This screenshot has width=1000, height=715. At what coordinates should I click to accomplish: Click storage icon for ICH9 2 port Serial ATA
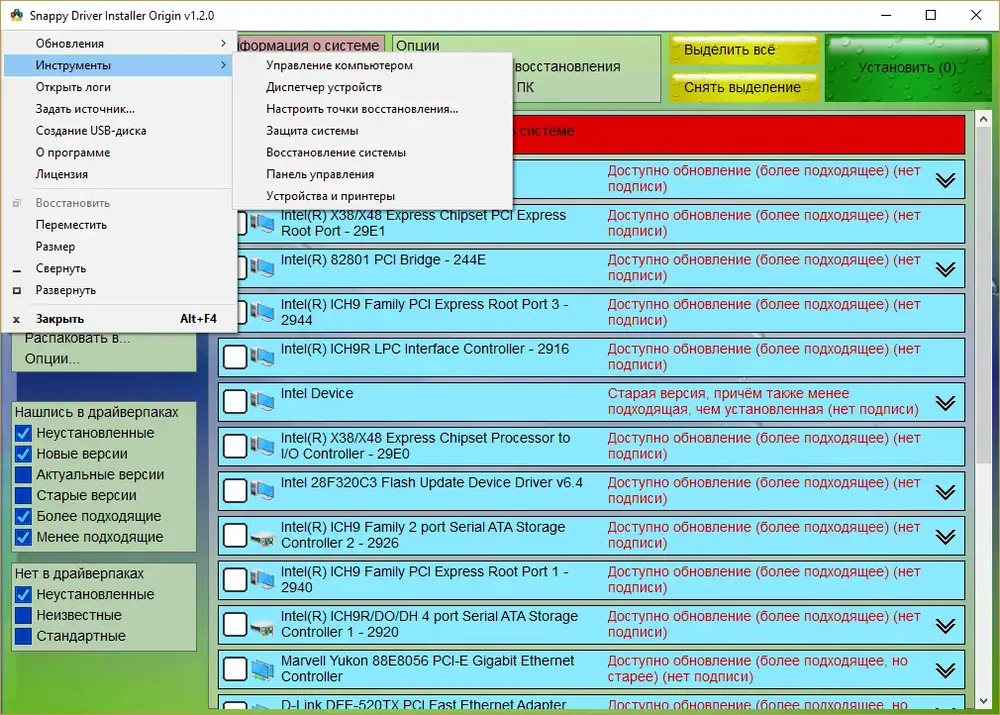point(262,539)
